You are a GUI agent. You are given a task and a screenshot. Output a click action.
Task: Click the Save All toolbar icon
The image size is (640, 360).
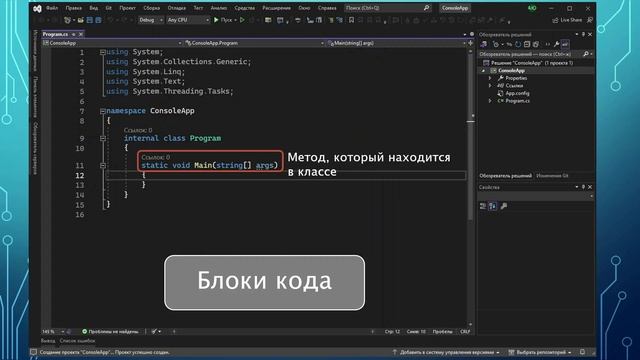pos(98,20)
